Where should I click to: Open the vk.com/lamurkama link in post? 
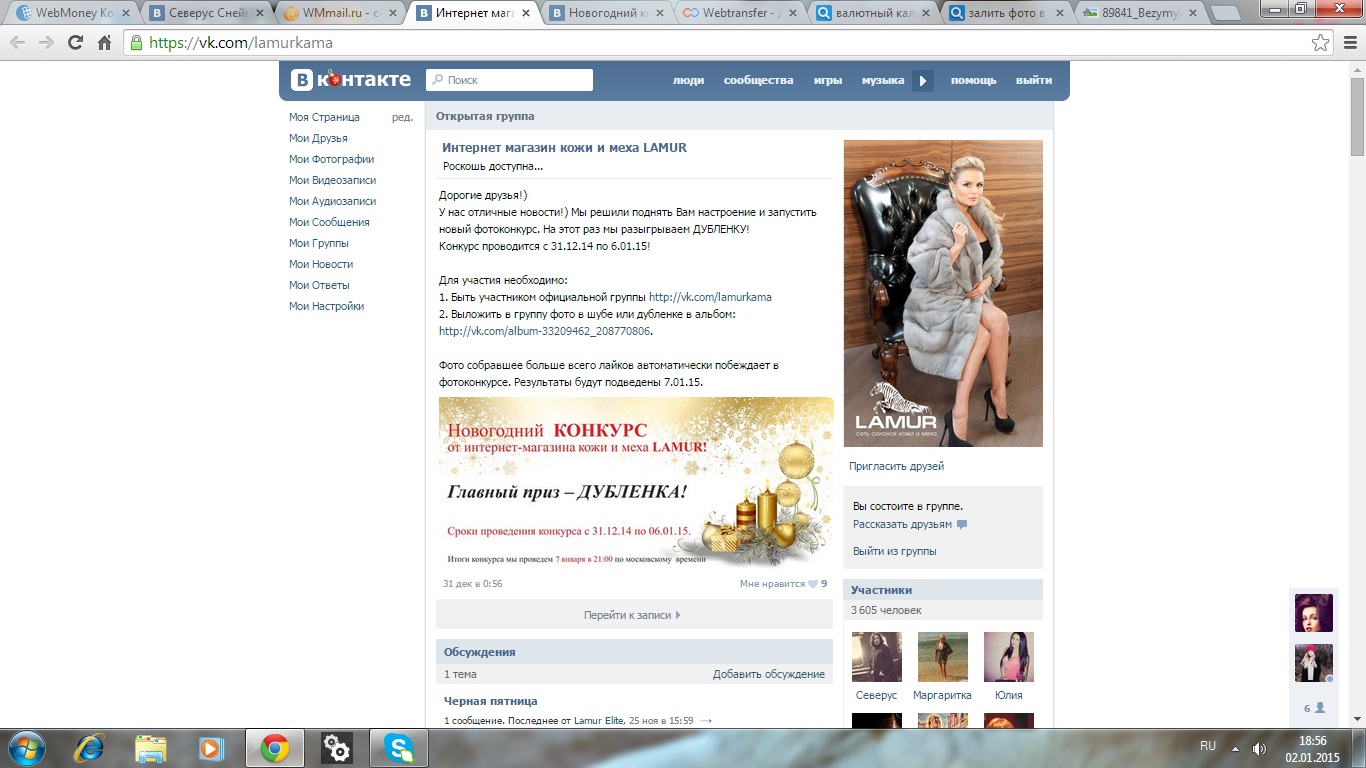(710, 297)
